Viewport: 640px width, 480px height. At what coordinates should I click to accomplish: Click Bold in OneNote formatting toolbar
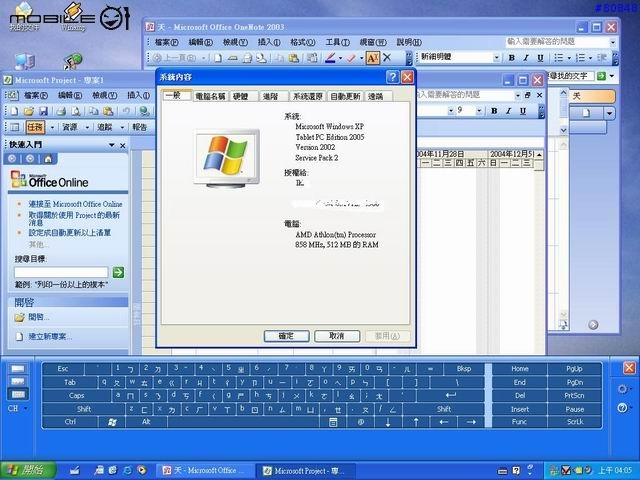click(511, 58)
